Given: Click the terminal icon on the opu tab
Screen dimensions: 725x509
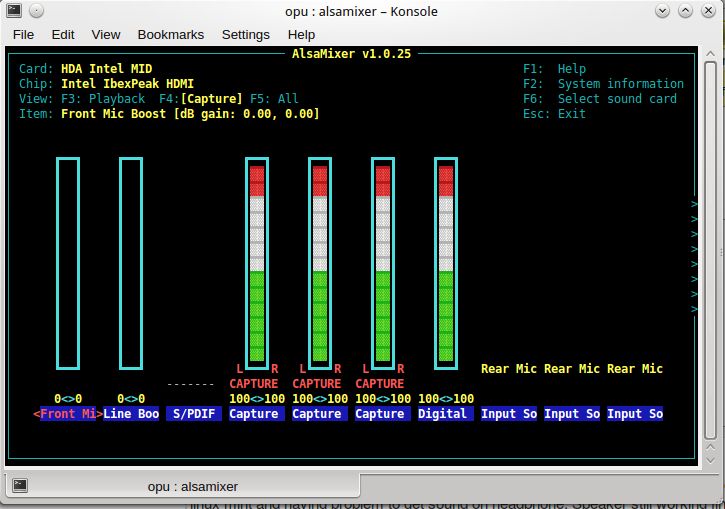Looking at the screenshot, I should 20,485.
